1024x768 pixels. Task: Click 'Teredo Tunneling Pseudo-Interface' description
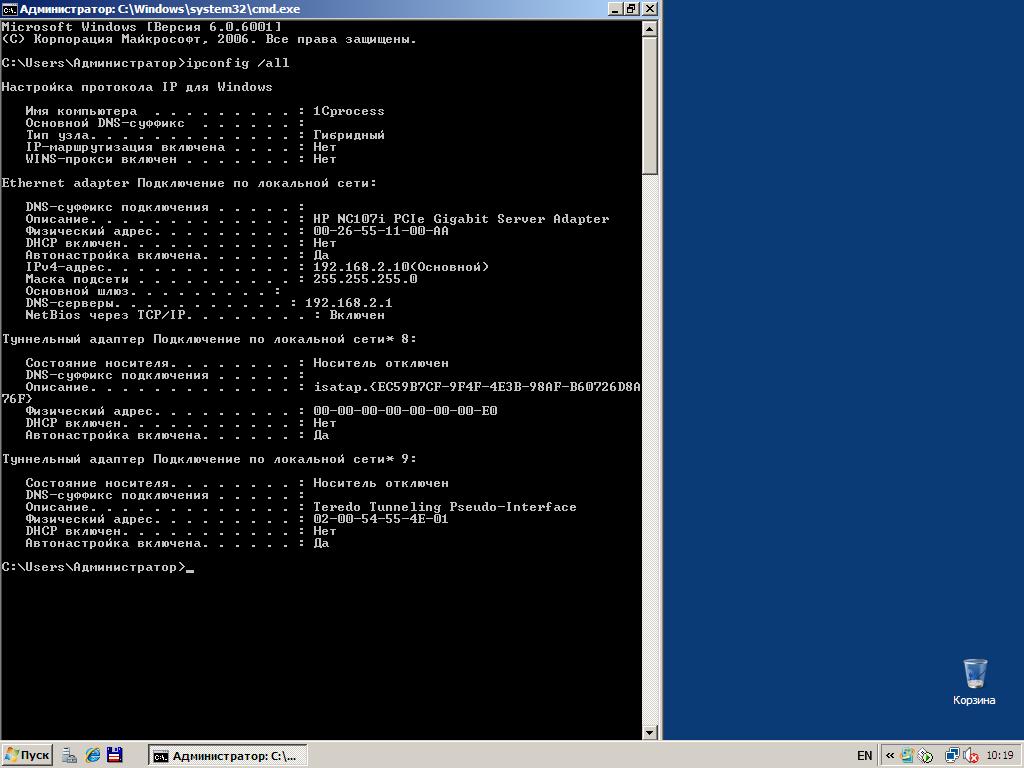[445, 507]
